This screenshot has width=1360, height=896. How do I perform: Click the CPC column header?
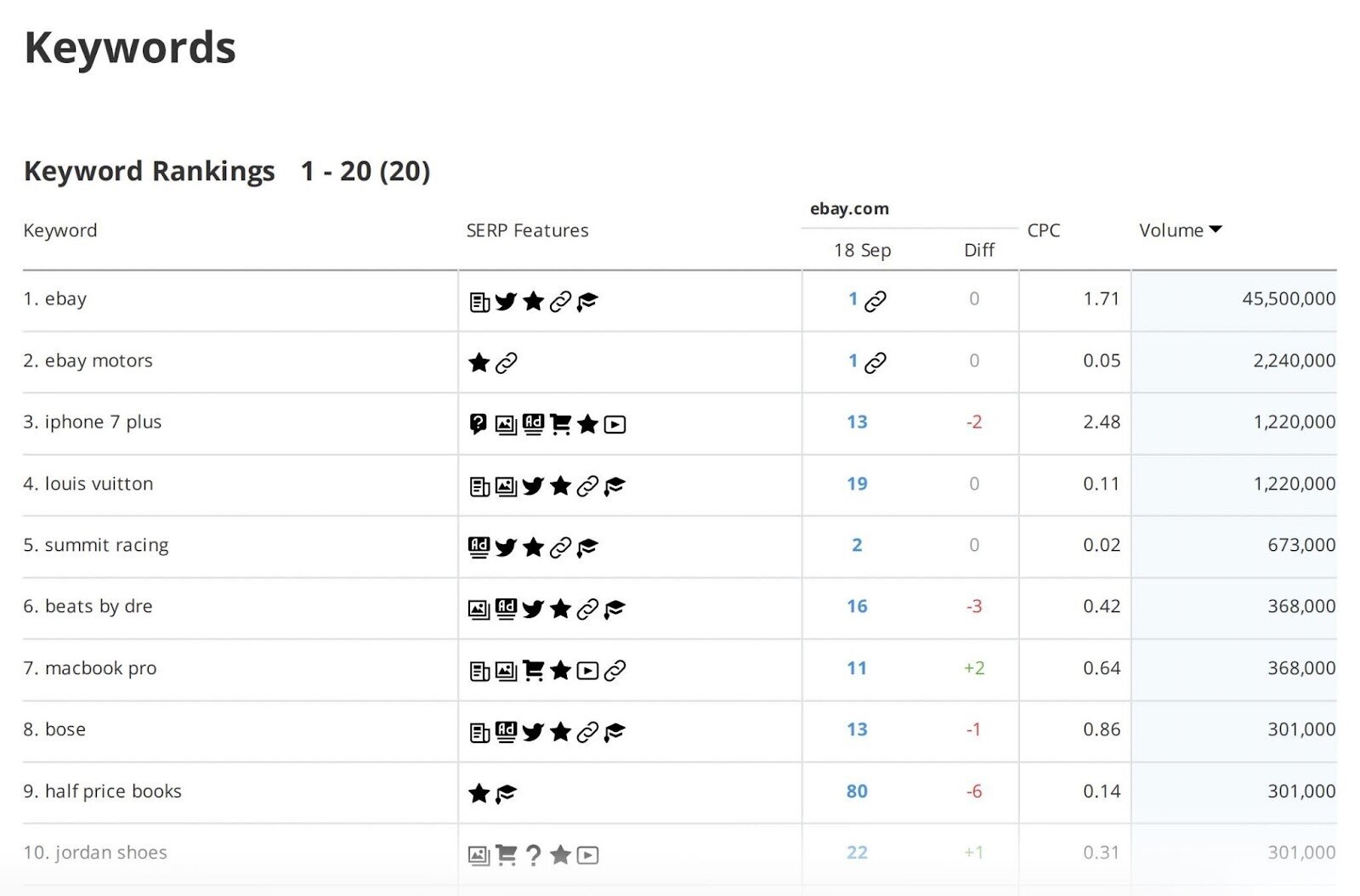pyautogui.click(x=1043, y=230)
